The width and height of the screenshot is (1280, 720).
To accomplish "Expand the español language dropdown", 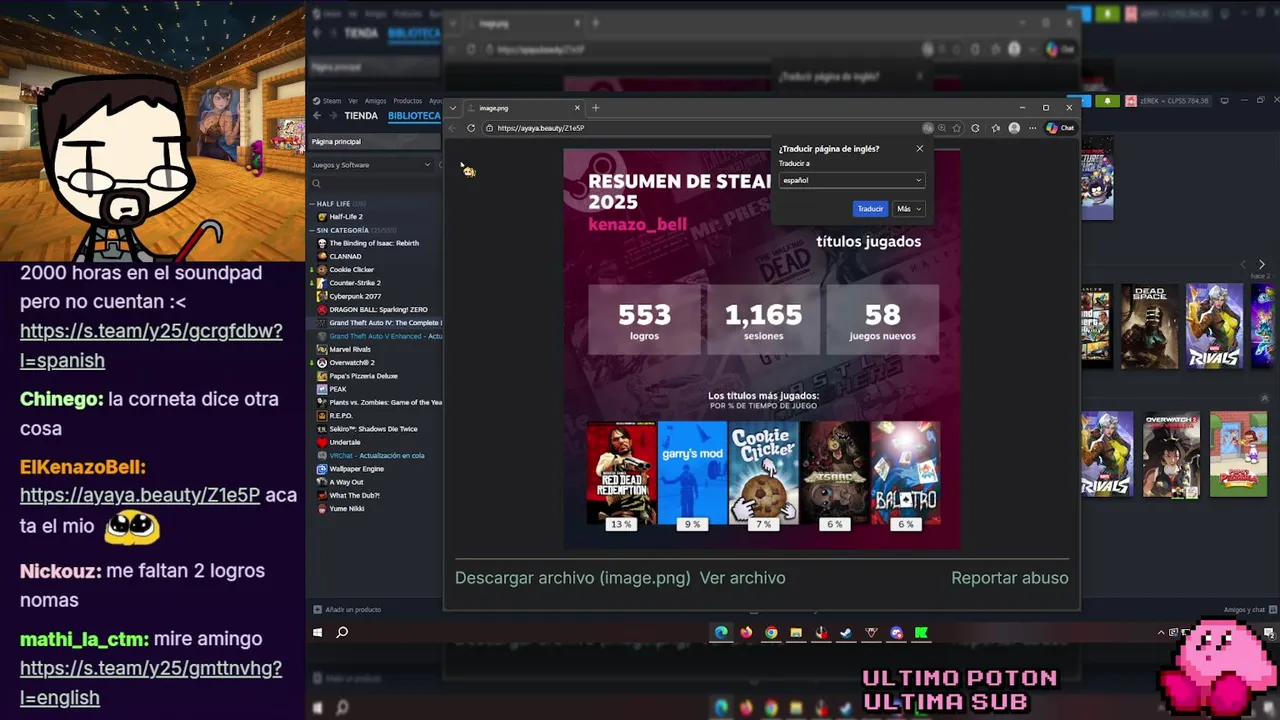I will (851, 180).
